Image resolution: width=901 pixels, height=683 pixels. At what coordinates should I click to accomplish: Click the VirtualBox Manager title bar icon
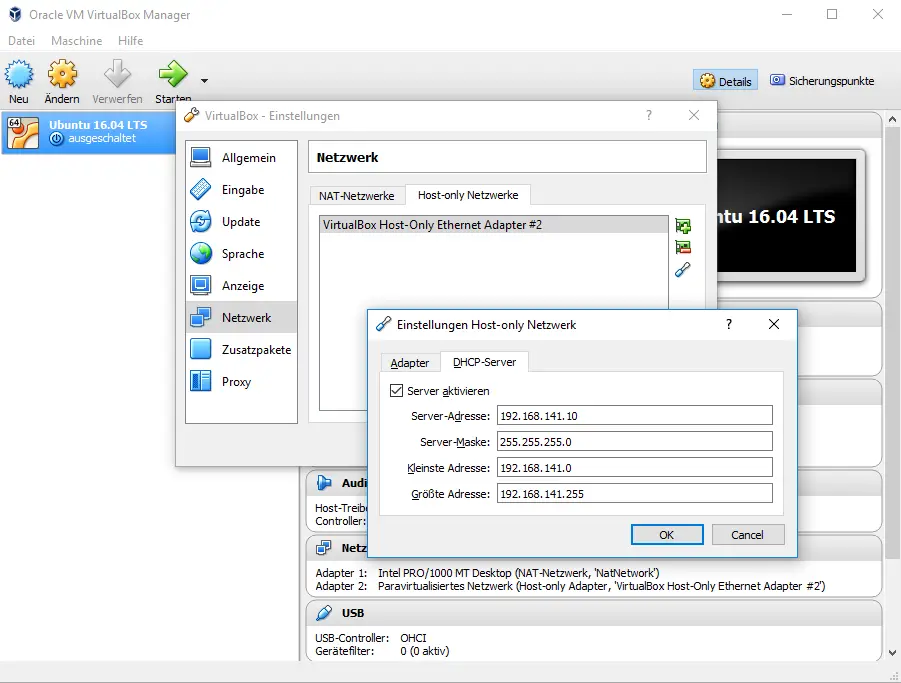coord(16,14)
